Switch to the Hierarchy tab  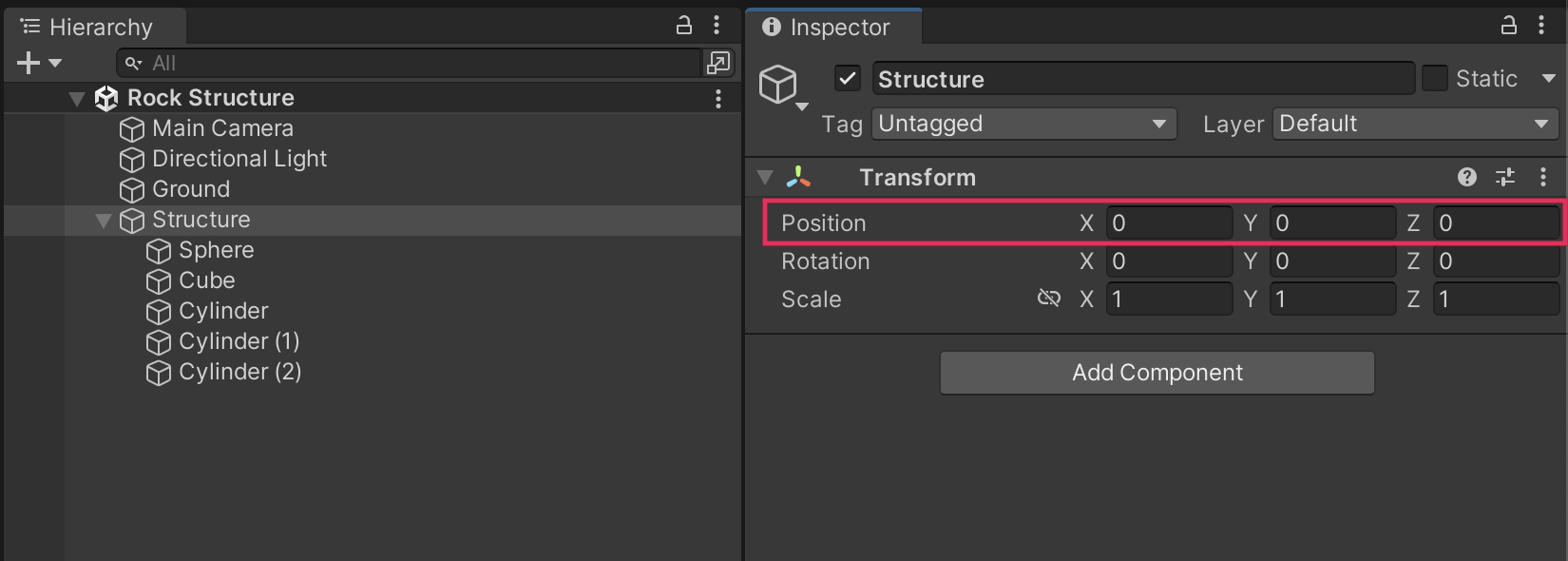pos(95,27)
